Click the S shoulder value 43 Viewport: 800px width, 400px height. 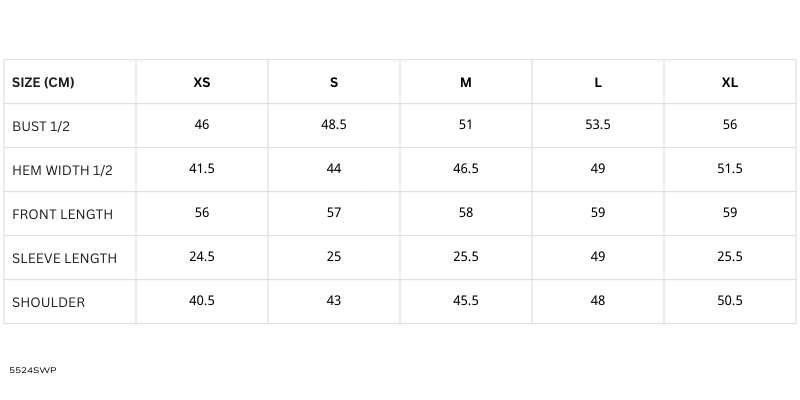pyautogui.click(x=334, y=301)
